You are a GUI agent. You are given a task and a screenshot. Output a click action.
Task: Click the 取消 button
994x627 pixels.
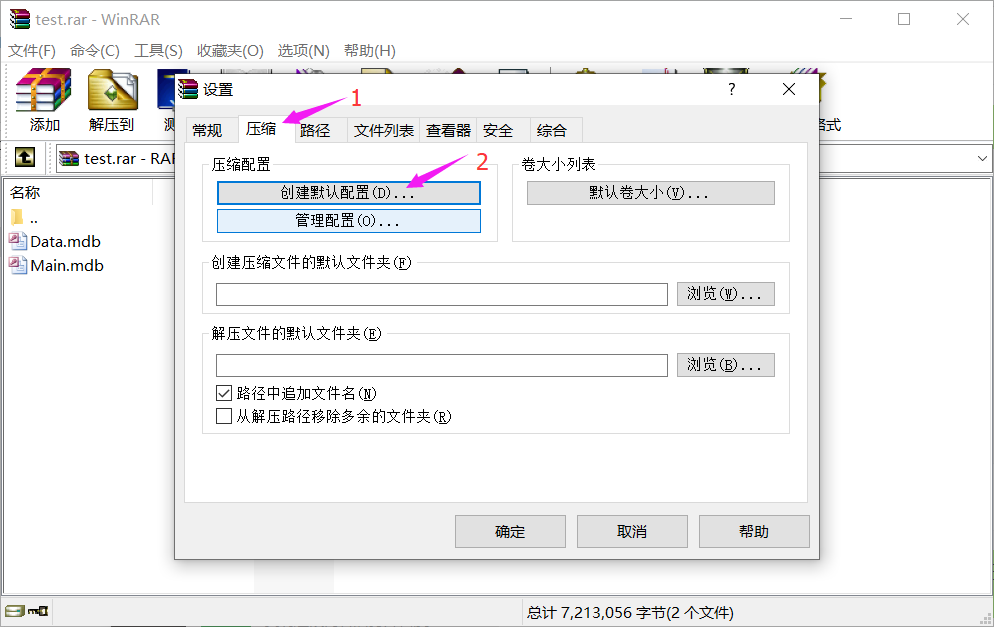(632, 531)
